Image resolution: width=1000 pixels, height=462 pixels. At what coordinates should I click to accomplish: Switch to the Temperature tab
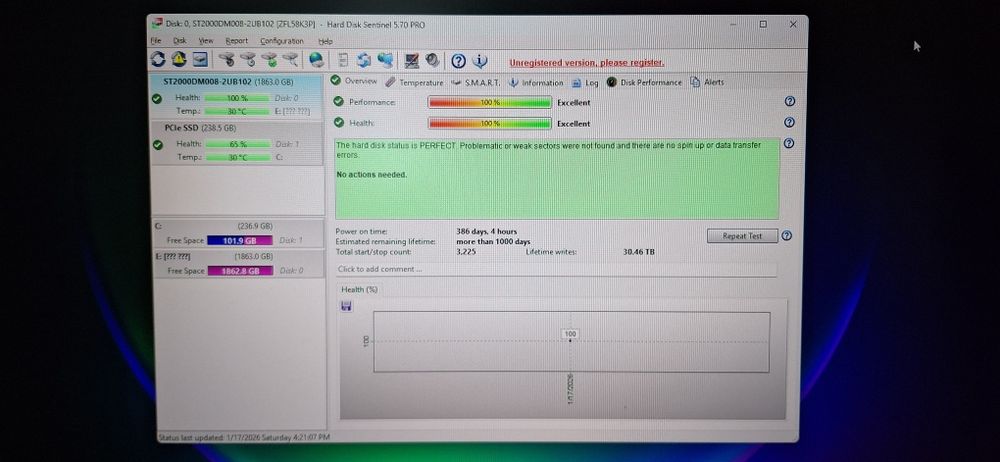click(x=415, y=82)
